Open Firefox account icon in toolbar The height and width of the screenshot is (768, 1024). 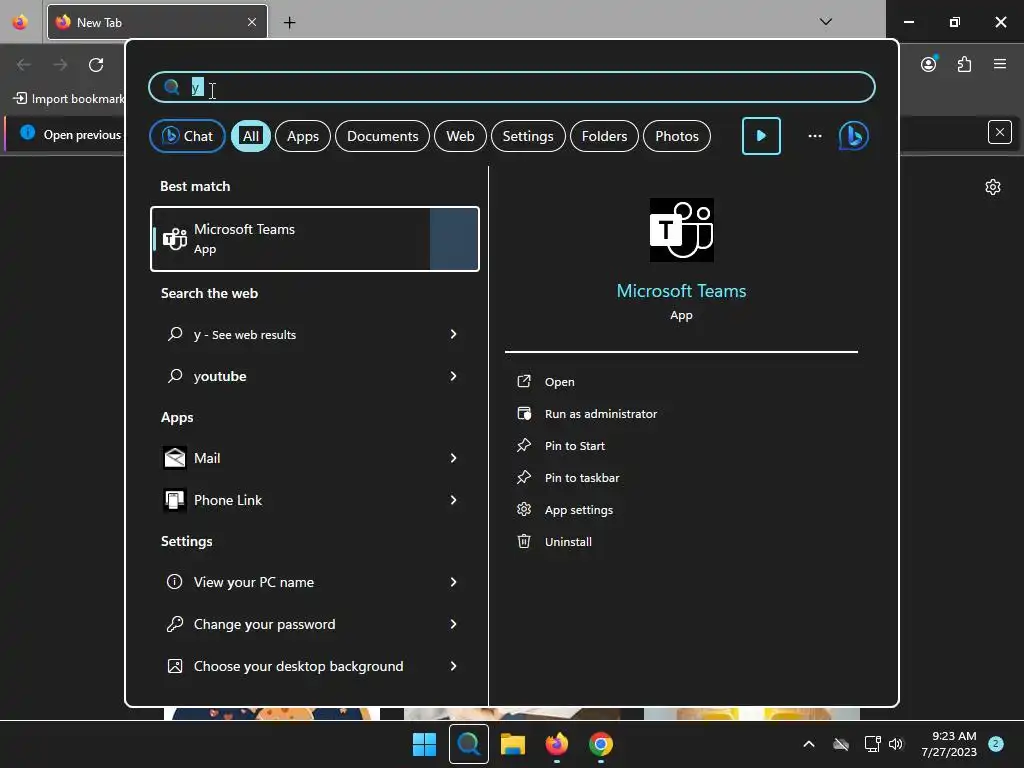click(x=929, y=64)
